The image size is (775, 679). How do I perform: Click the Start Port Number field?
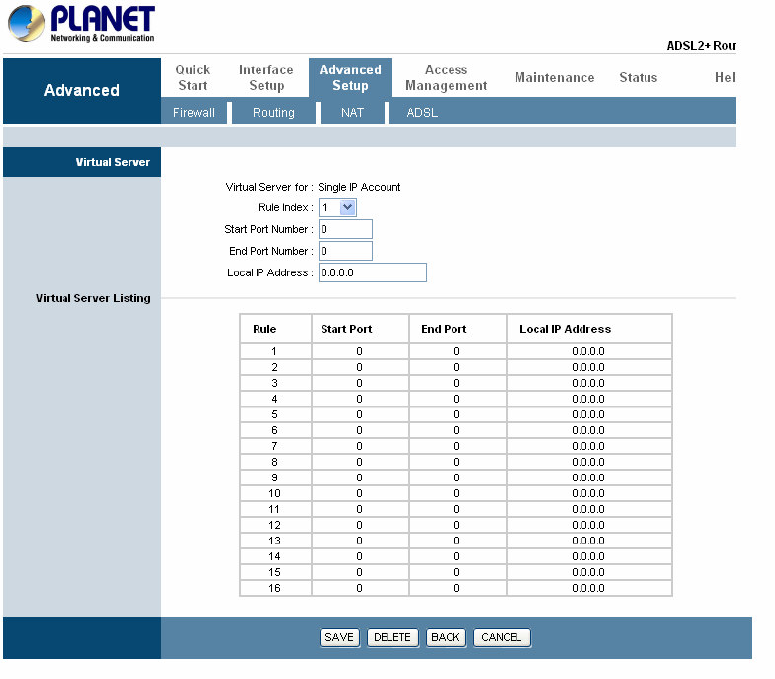(346, 229)
